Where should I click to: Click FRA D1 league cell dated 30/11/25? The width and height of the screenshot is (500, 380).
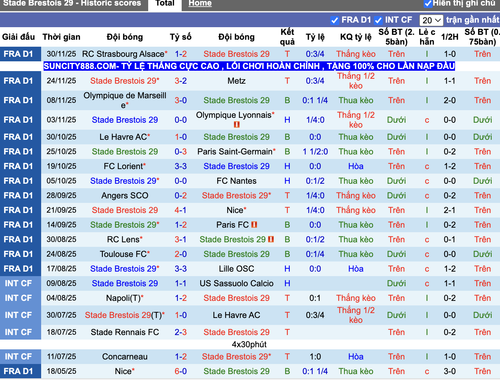pos(20,54)
